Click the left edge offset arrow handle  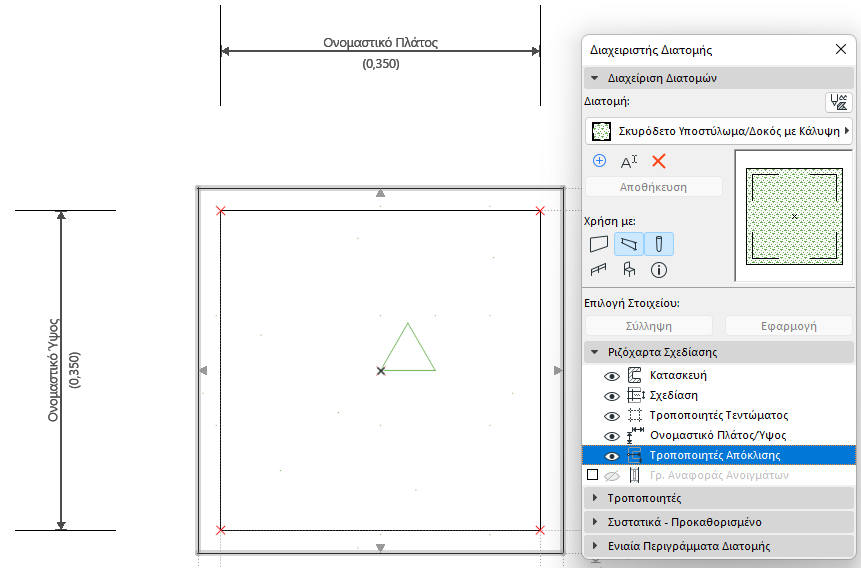click(x=203, y=371)
